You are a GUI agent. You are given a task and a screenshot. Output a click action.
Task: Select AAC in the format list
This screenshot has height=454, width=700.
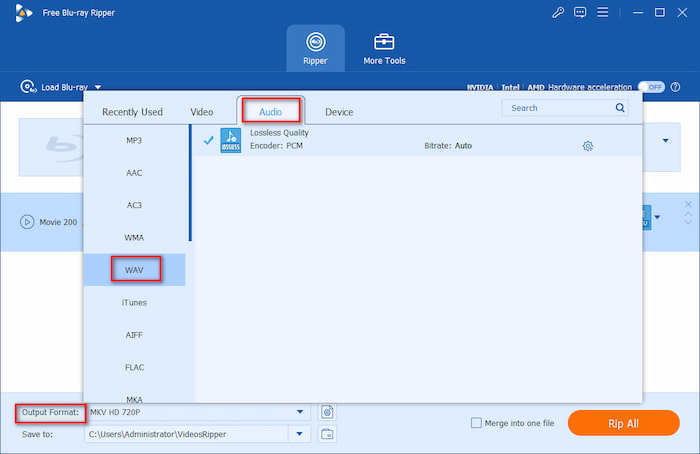pos(134,173)
